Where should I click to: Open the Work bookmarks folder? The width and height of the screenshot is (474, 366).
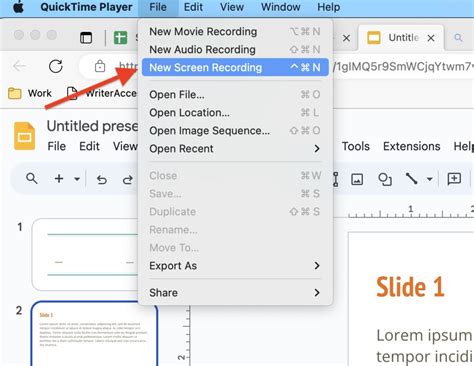click(x=30, y=93)
